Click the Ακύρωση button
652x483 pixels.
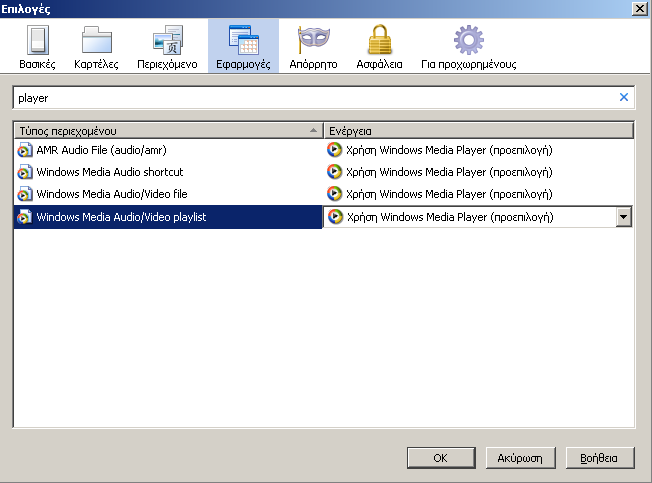(520, 458)
